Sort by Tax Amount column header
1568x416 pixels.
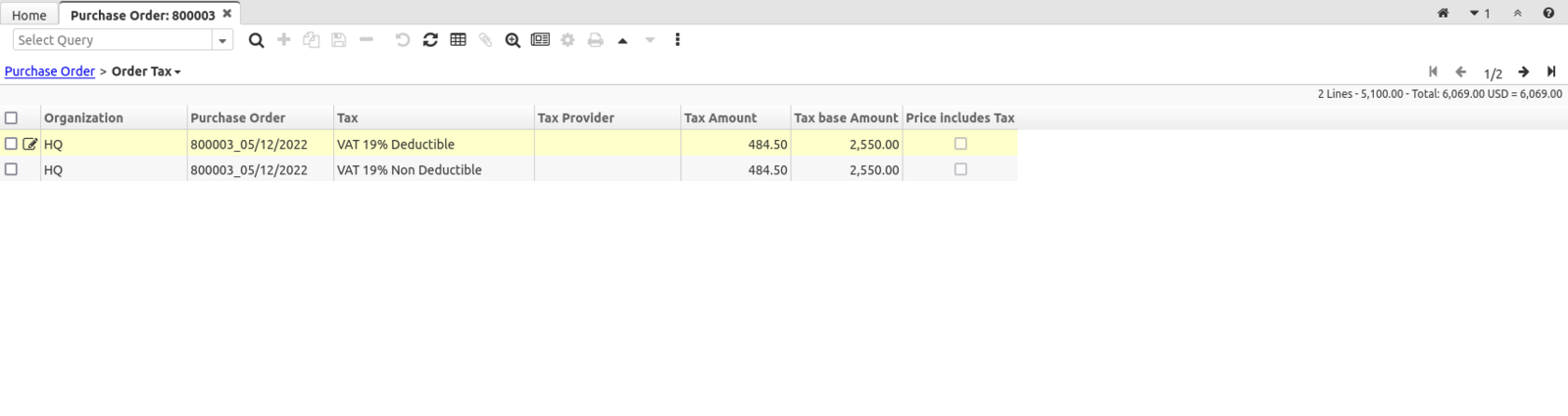720,117
